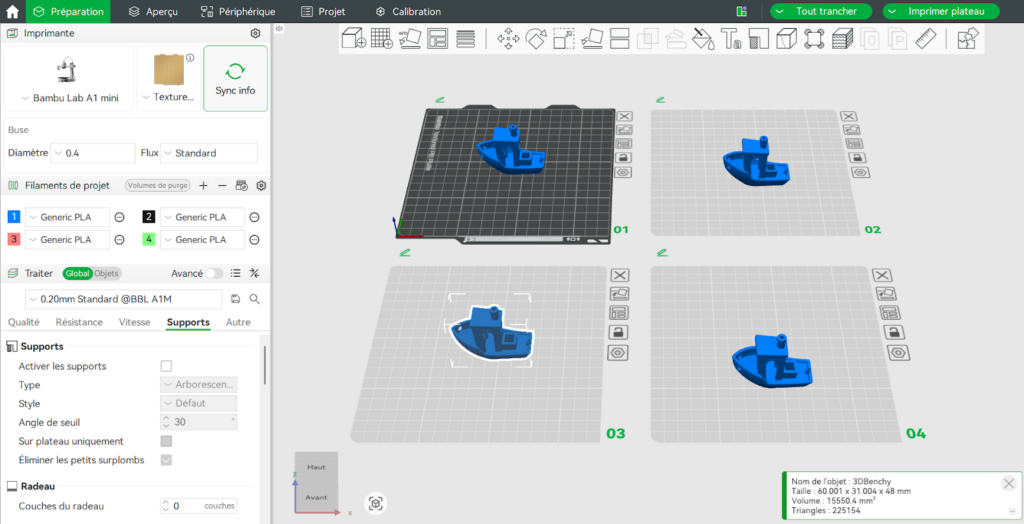This screenshot has width=1024, height=524.
Task: Enable the Activer les supports checkbox
Action: tap(167, 366)
